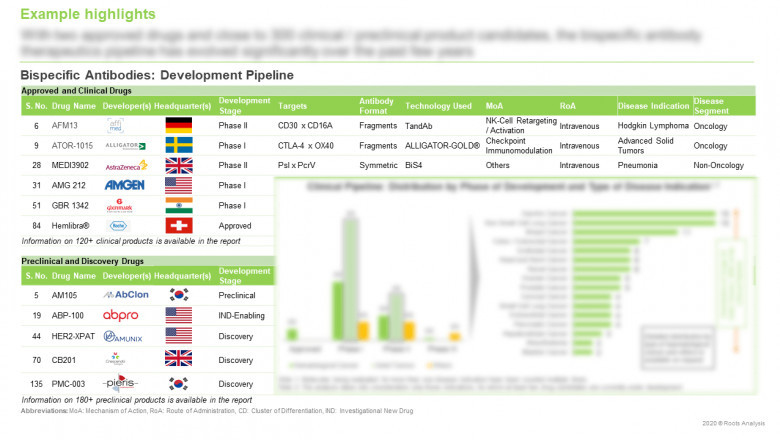Click the NK-Cell Retargeting / Activation cell
The width and height of the screenshot is (780, 440).
tap(521, 125)
